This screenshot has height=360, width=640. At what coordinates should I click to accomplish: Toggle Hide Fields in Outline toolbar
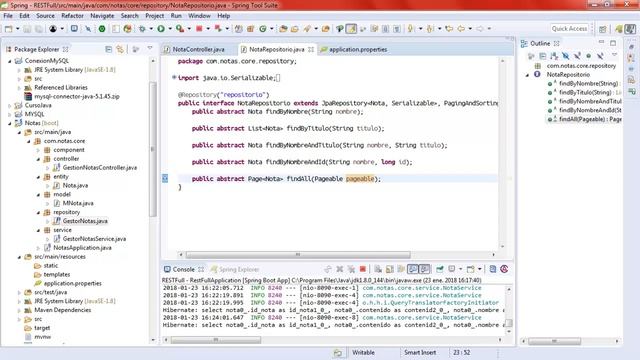[x=565, y=56]
